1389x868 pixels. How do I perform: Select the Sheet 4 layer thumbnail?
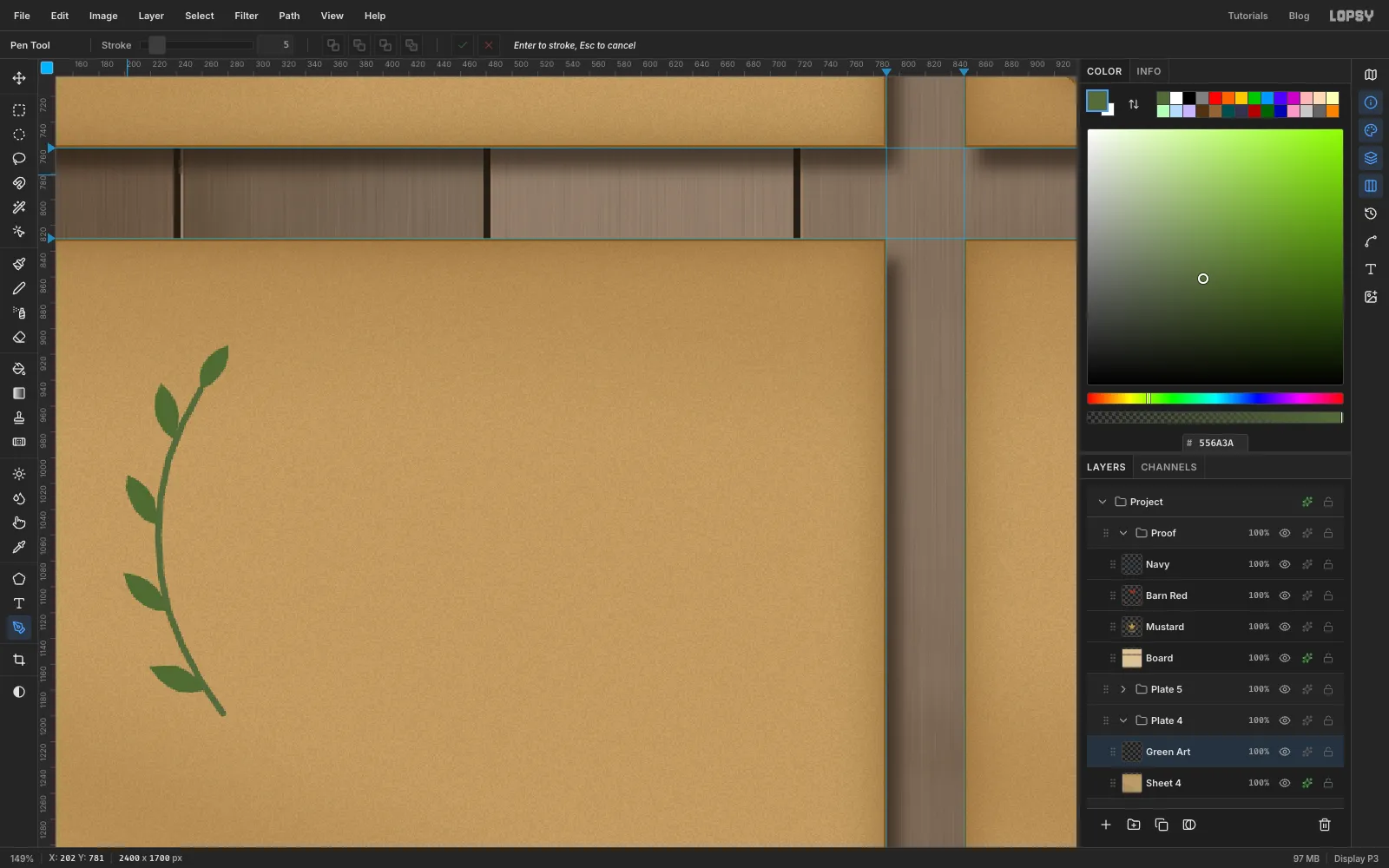[x=1132, y=783]
